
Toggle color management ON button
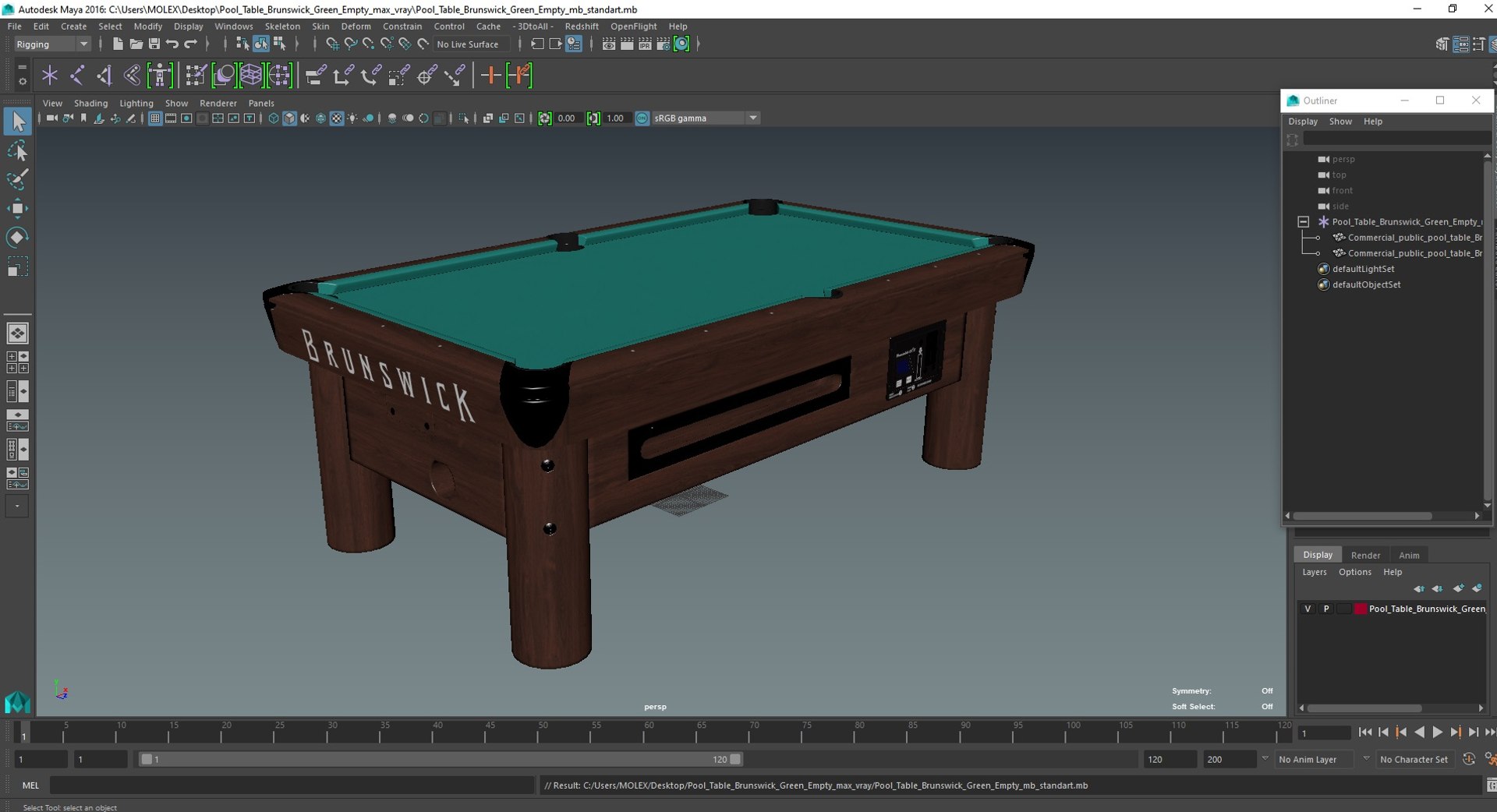click(x=642, y=118)
